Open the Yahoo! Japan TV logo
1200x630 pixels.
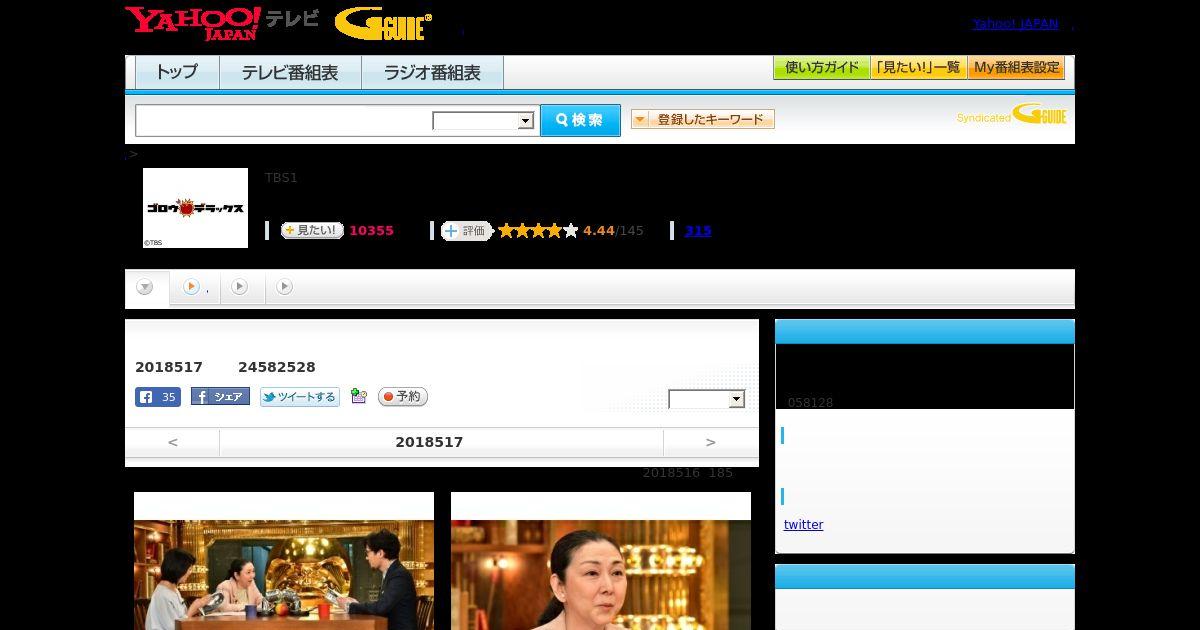pyautogui.click(x=222, y=23)
